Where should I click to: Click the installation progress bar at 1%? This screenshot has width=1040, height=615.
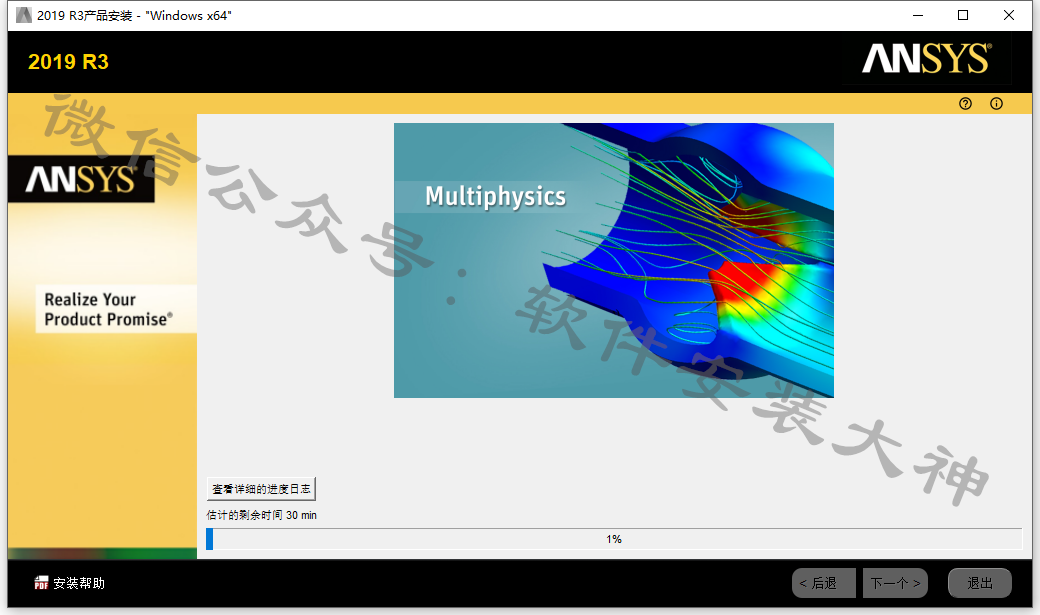click(x=614, y=539)
